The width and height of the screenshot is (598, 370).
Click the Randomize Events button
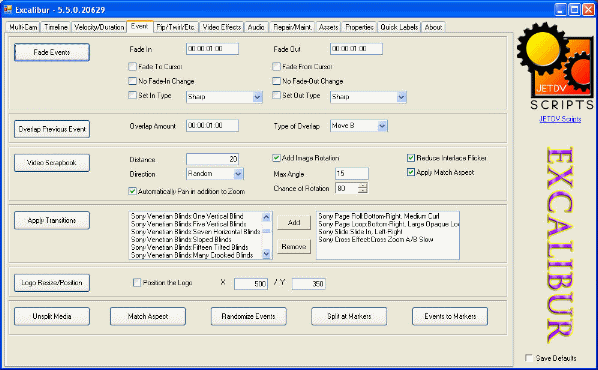[248, 316]
